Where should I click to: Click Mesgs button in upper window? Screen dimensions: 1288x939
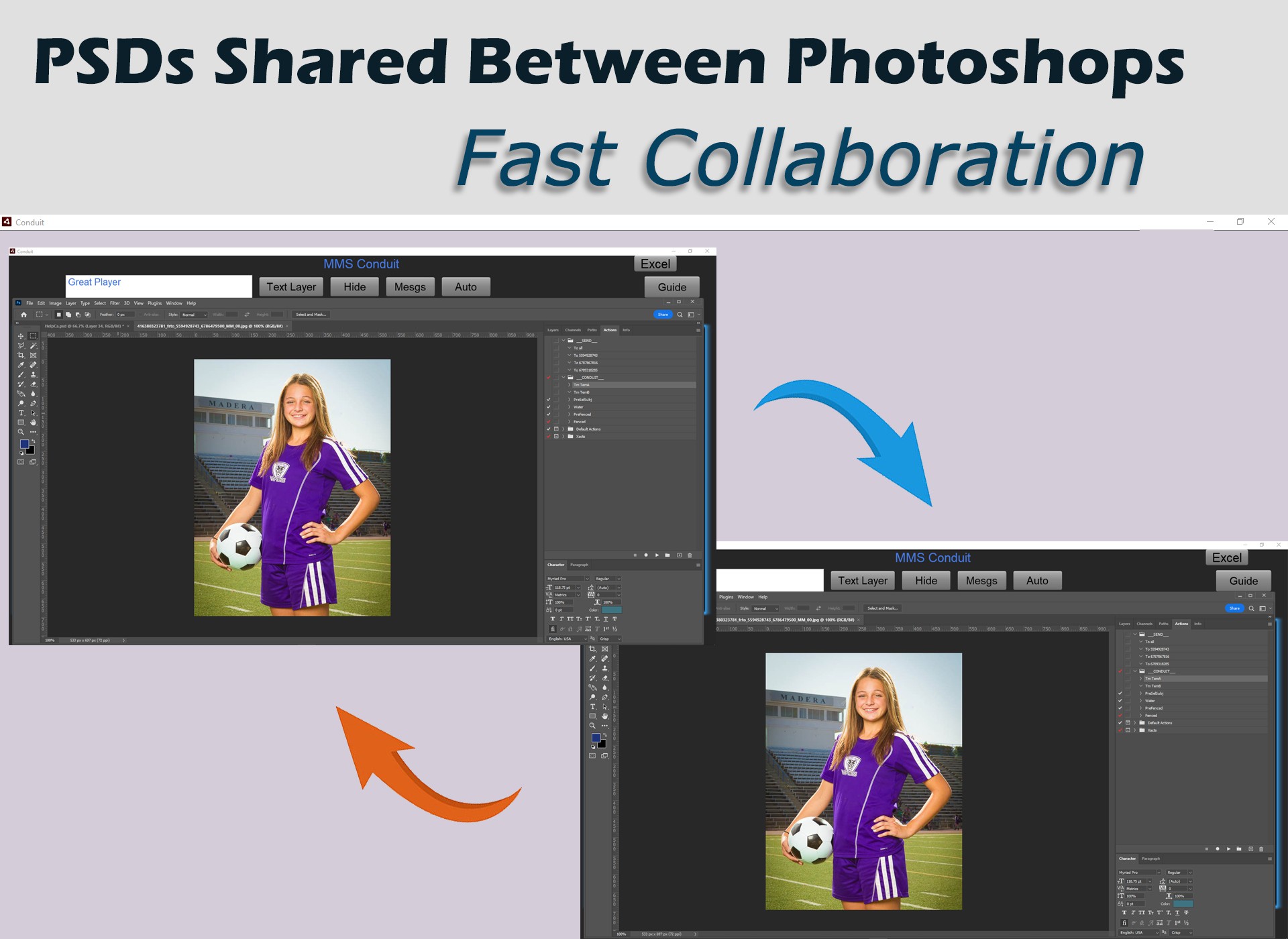(410, 287)
